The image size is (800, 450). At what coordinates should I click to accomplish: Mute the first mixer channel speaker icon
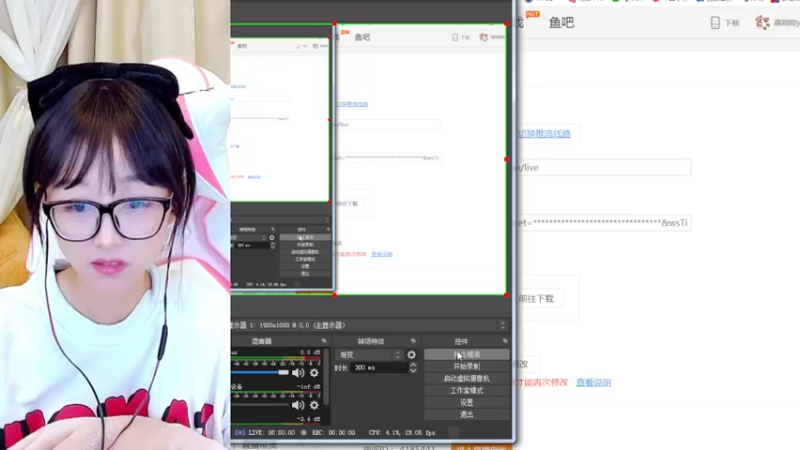click(298, 373)
